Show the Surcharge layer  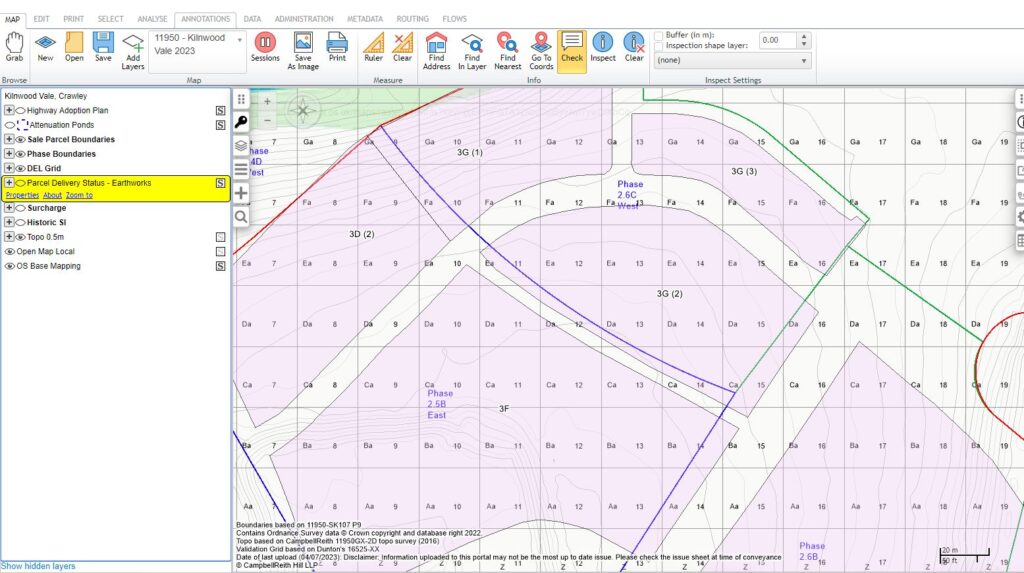click(20, 208)
